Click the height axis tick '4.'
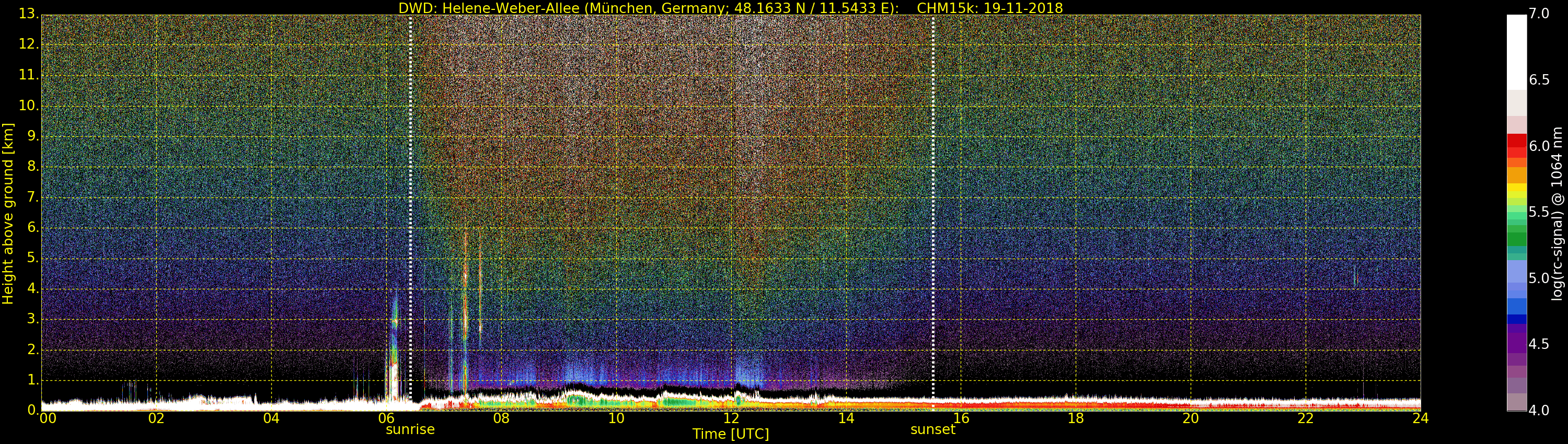The width and height of the screenshot is (1568, 444). coord(33,289)
